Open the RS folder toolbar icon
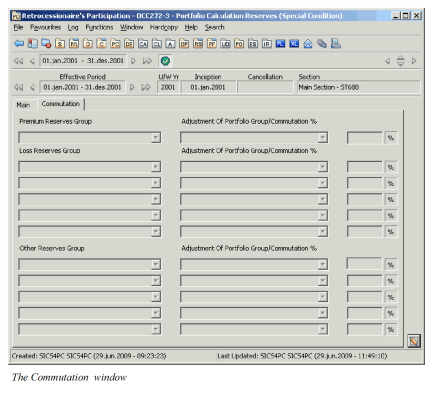Viewport: 433px width, 394px height. pyautogui.click(x=198, y=44)
